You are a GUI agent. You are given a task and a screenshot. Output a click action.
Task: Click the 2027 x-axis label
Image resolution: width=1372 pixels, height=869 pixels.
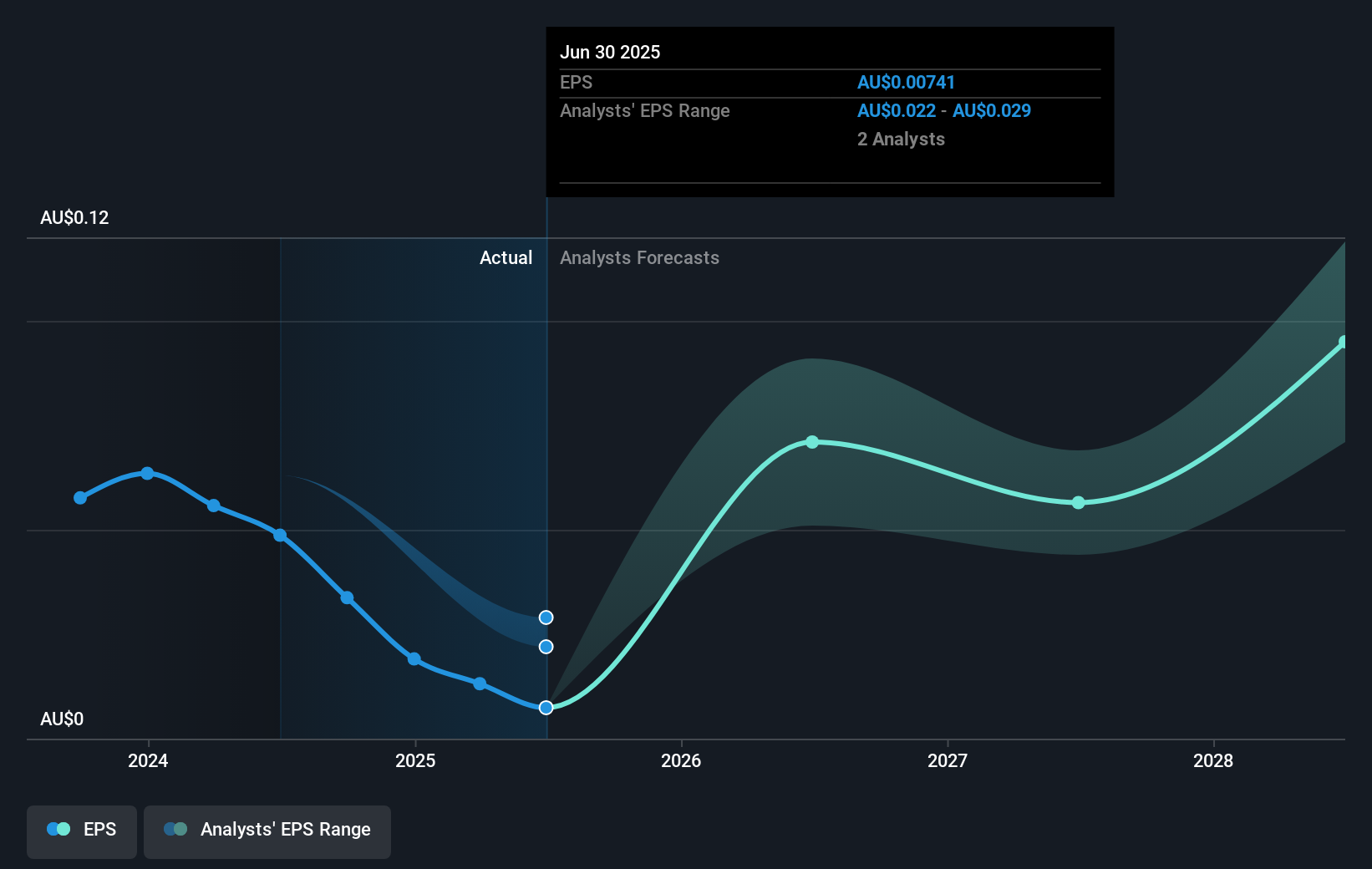[x=948, y=760]
